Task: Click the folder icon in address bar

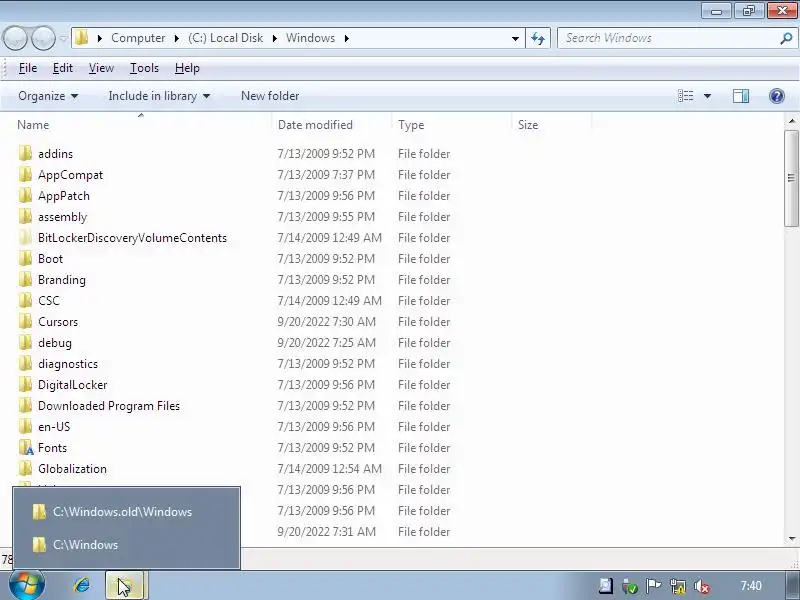Action: tap(81, 38)
